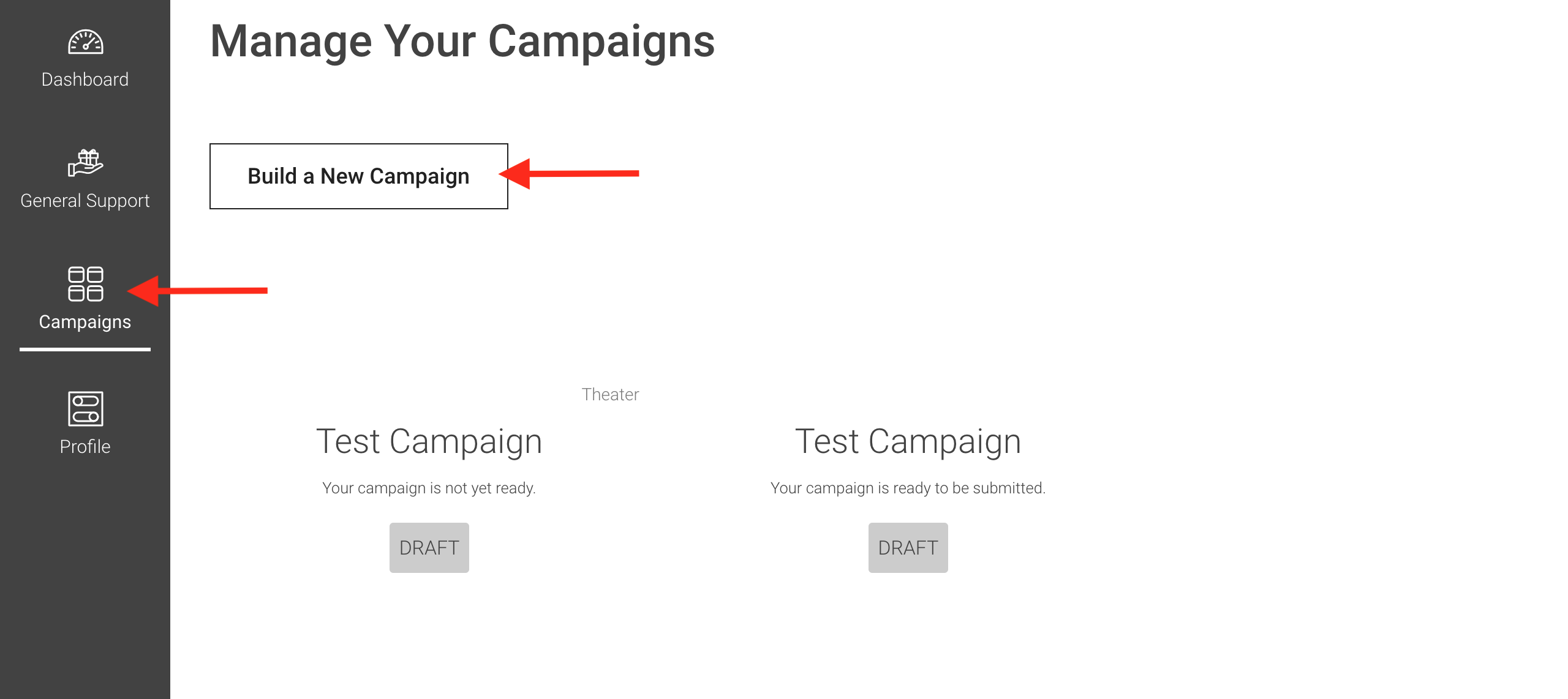Viewport: 1568px width, 699px height.
Task: Open the second Test Campaign title
Action: pyautogui.click(x=908, y=441)
